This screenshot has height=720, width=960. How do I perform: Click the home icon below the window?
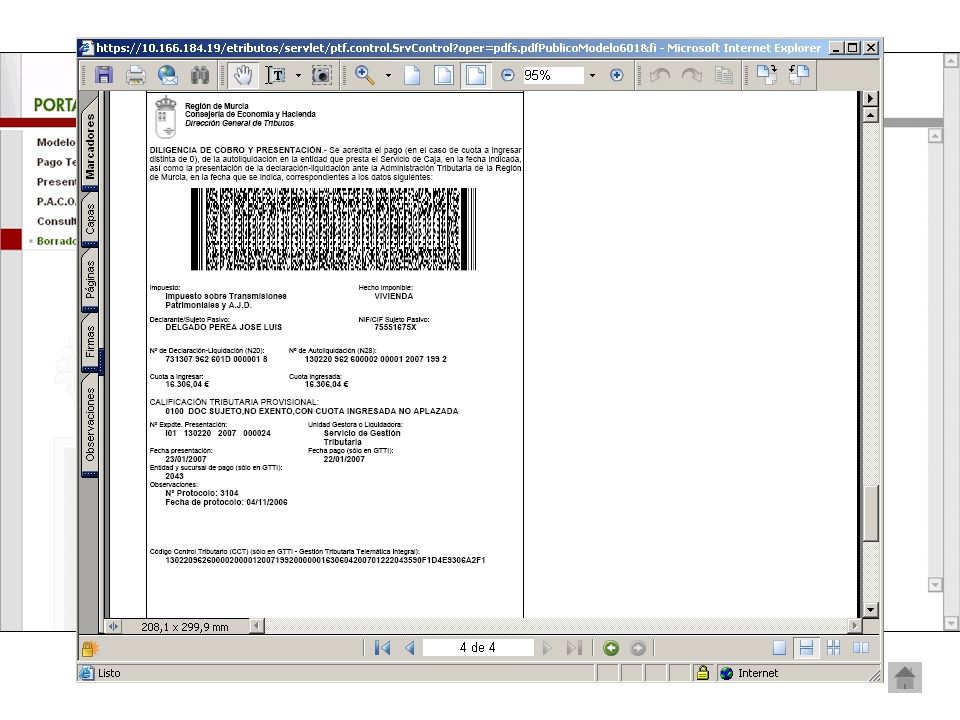905,678
